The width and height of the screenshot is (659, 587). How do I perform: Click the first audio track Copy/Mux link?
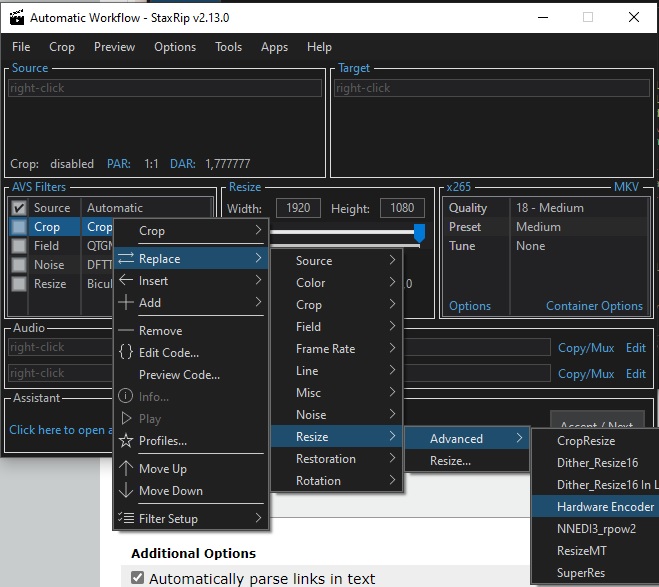(586, 348)
